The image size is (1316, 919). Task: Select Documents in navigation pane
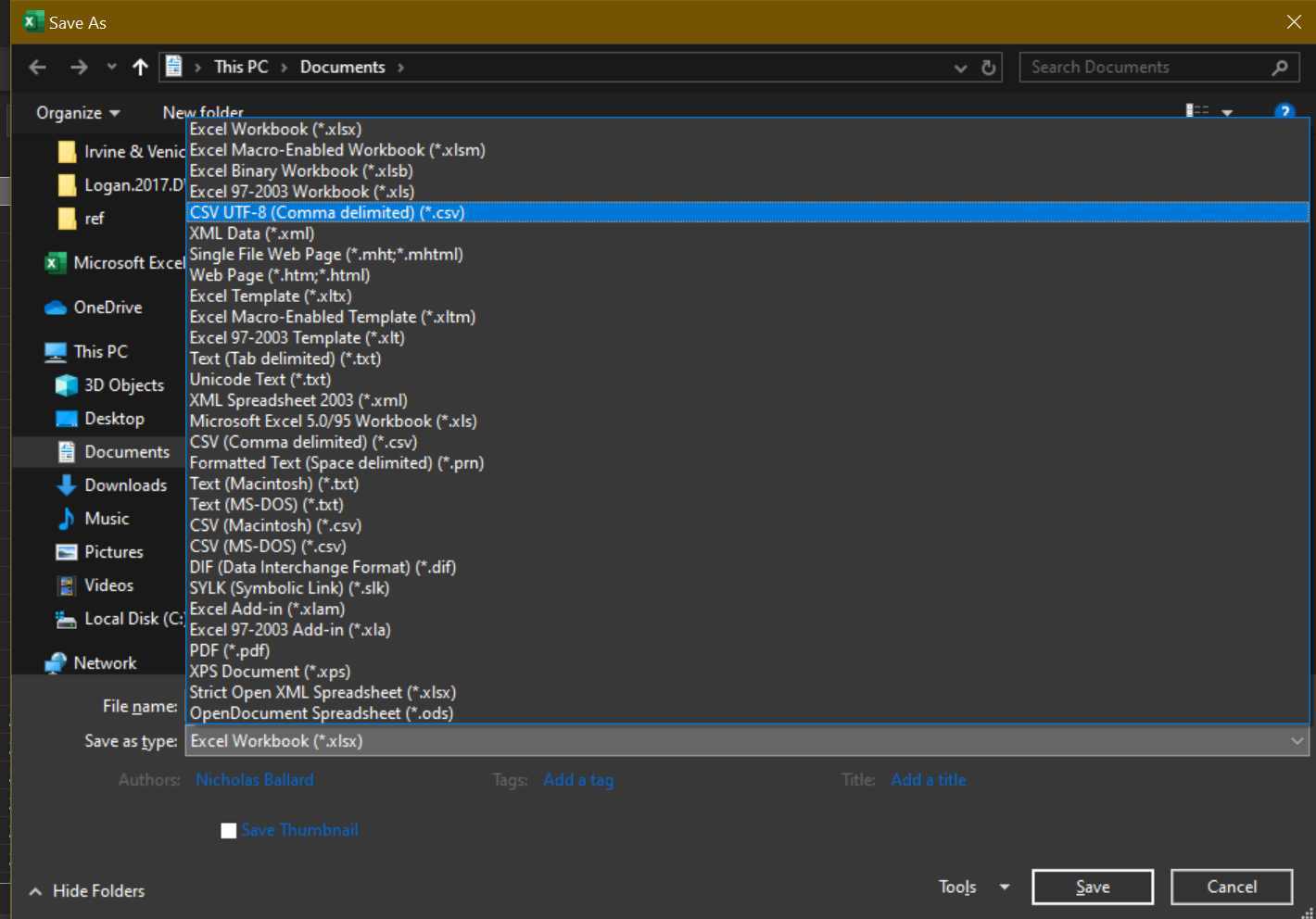tap(113, 452)
